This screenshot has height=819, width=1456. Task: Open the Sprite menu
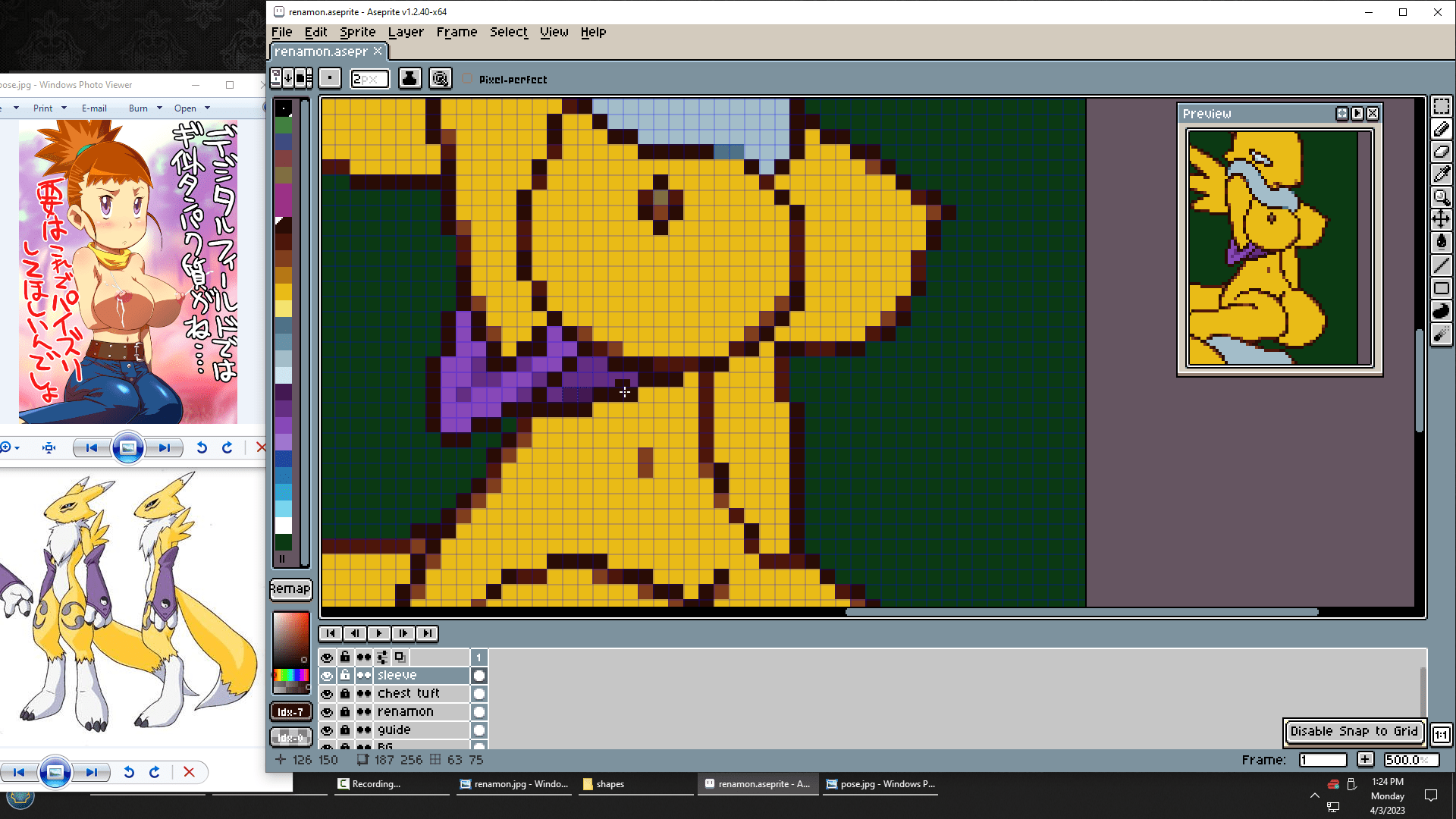[357, 32]
